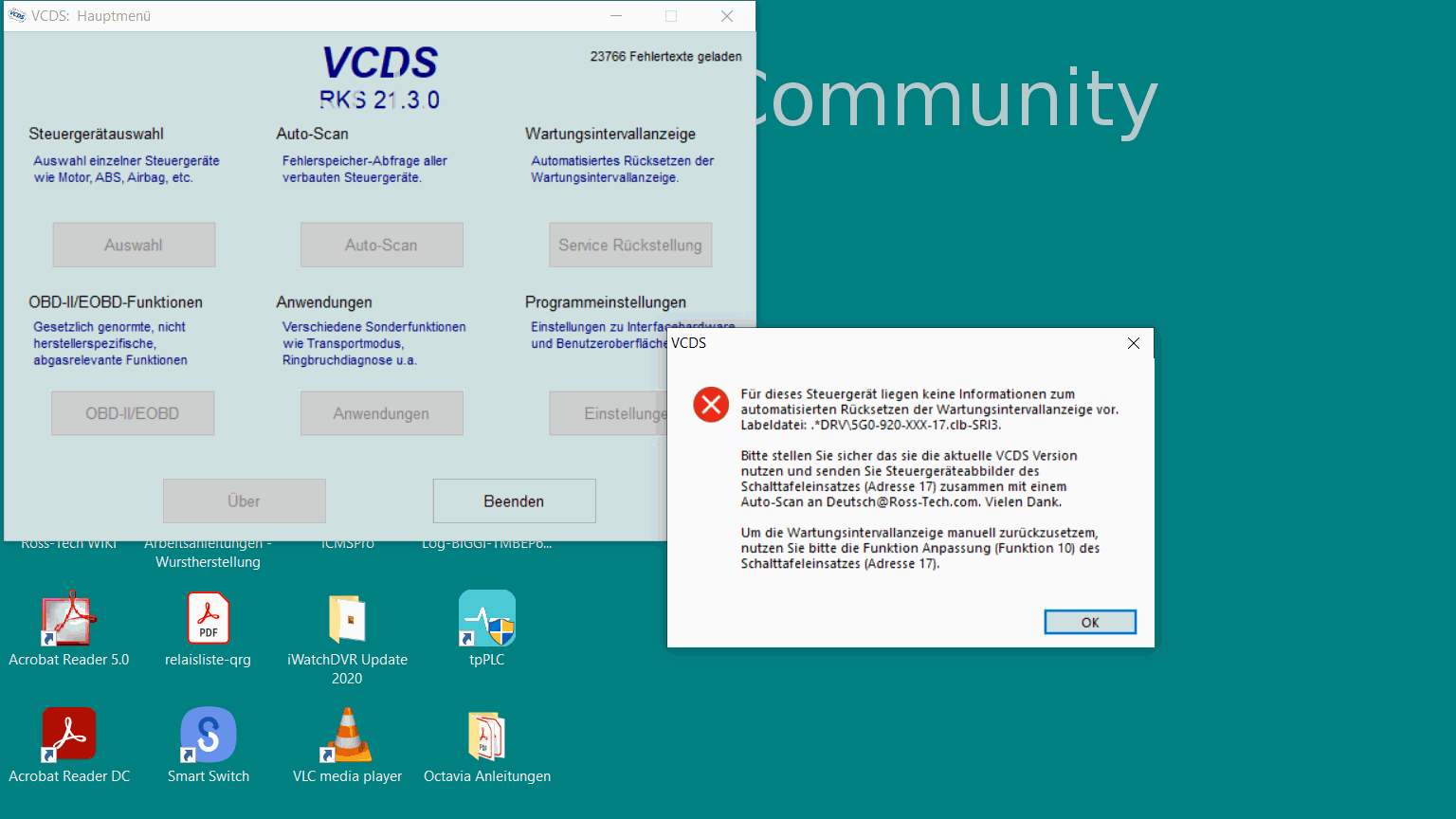Close the VCDS error dialog

[x=1134, y=343]
